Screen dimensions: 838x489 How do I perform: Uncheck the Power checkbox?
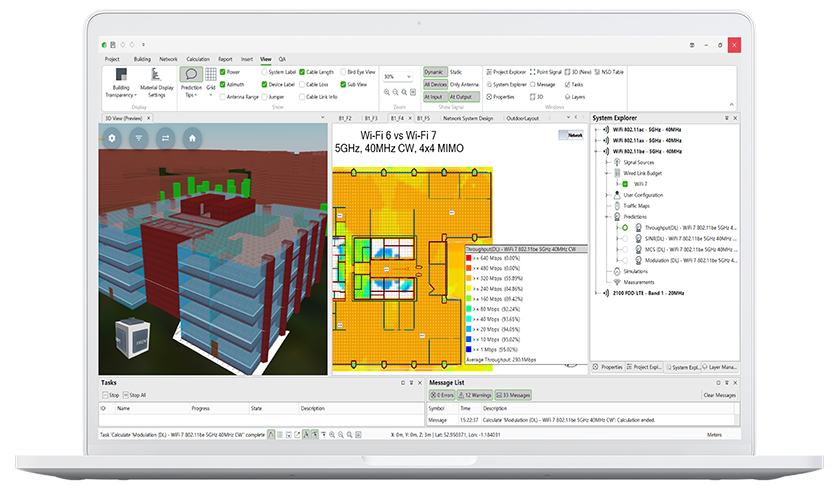[223, 72]
